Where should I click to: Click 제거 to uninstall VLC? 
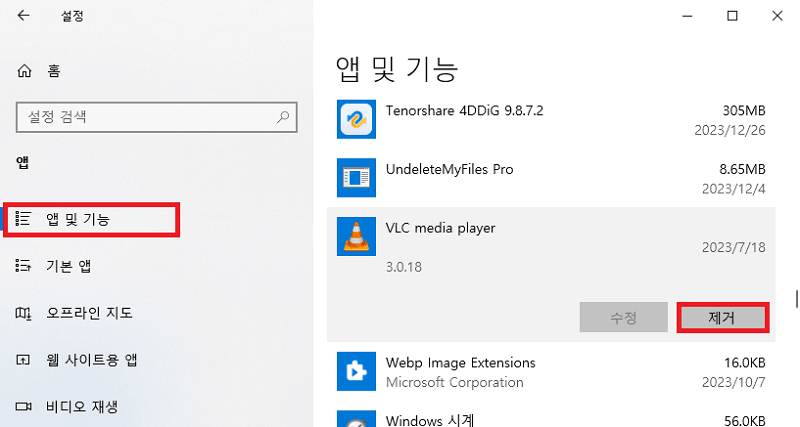(722, 318)
